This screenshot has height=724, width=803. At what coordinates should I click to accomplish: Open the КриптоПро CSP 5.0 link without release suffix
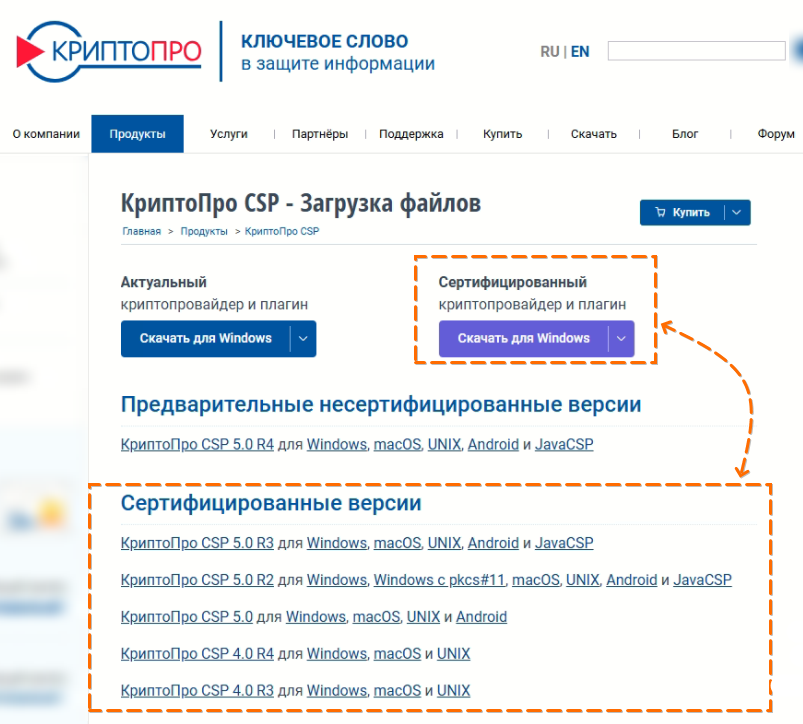(x=187, y=616)
